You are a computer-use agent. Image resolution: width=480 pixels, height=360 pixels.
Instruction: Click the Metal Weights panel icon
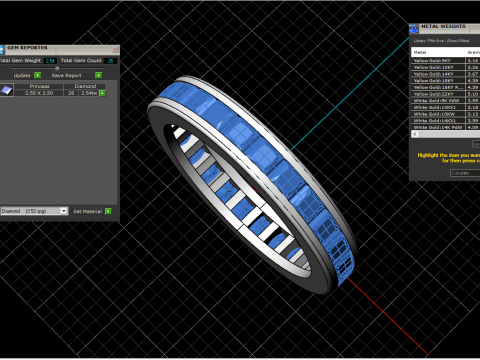[414, 28]
